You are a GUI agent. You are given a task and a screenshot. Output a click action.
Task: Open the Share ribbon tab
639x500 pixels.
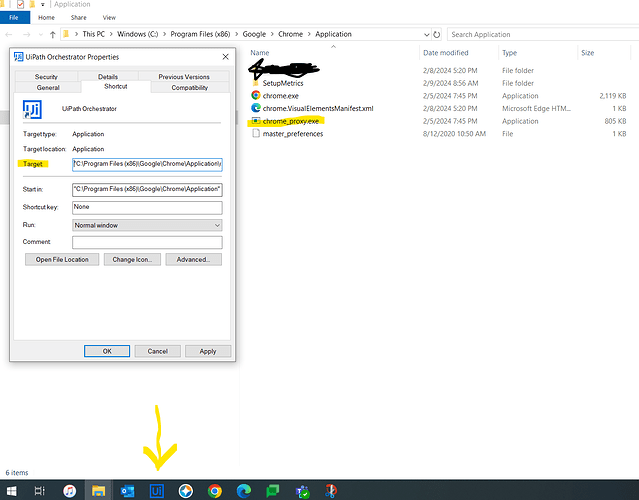(78, 18)
